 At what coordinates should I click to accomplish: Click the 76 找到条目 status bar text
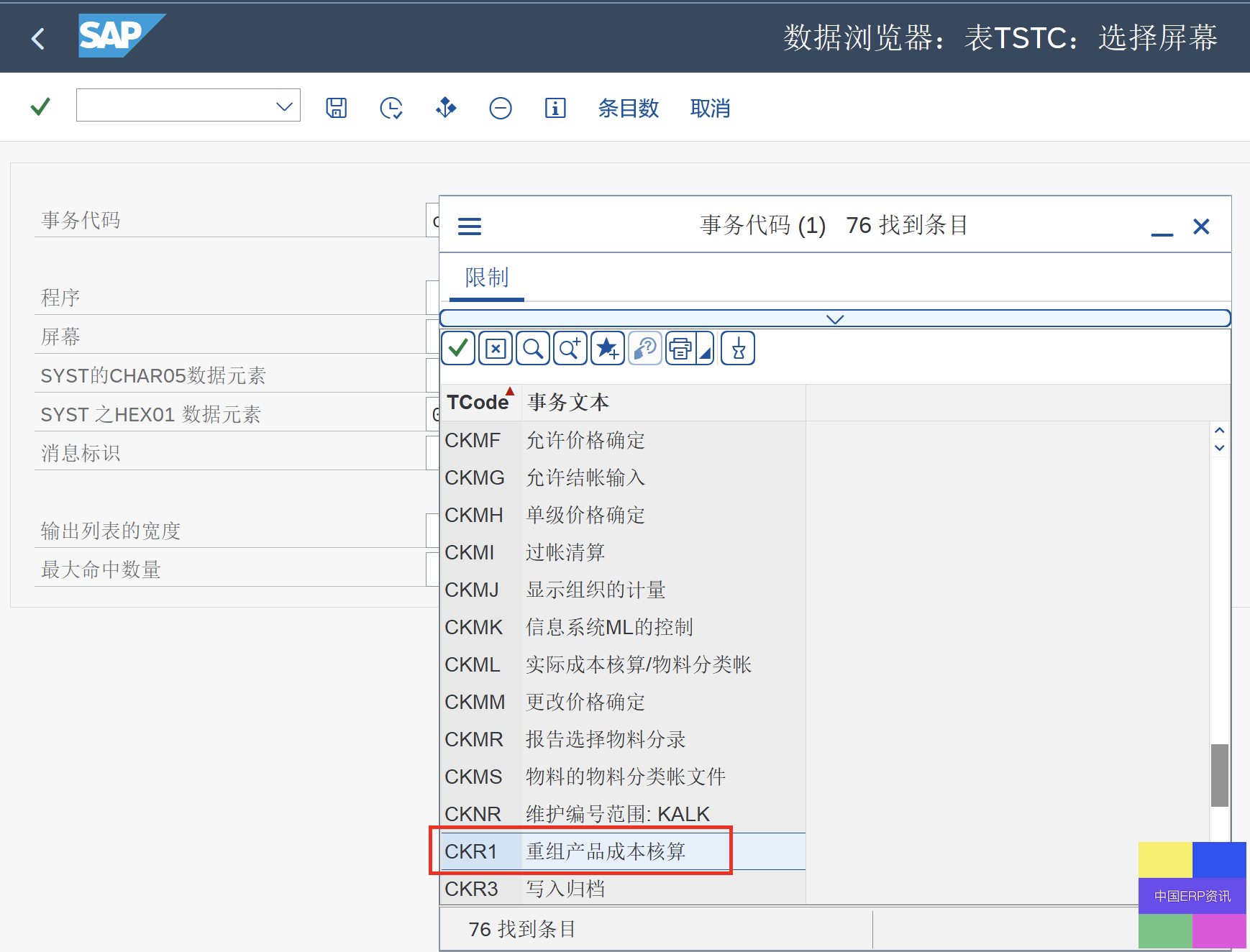coord(522,929)
